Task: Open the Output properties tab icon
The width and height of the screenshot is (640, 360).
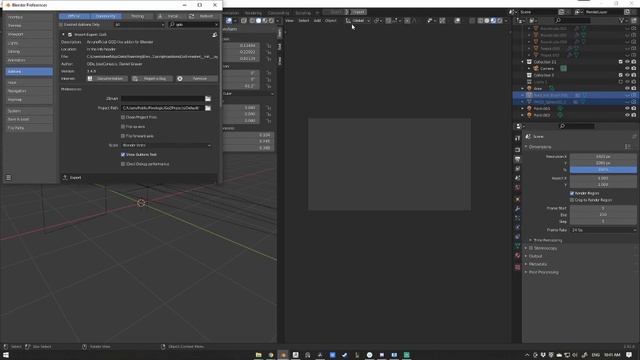Action: pyautogui.click(x=518, y=159)
